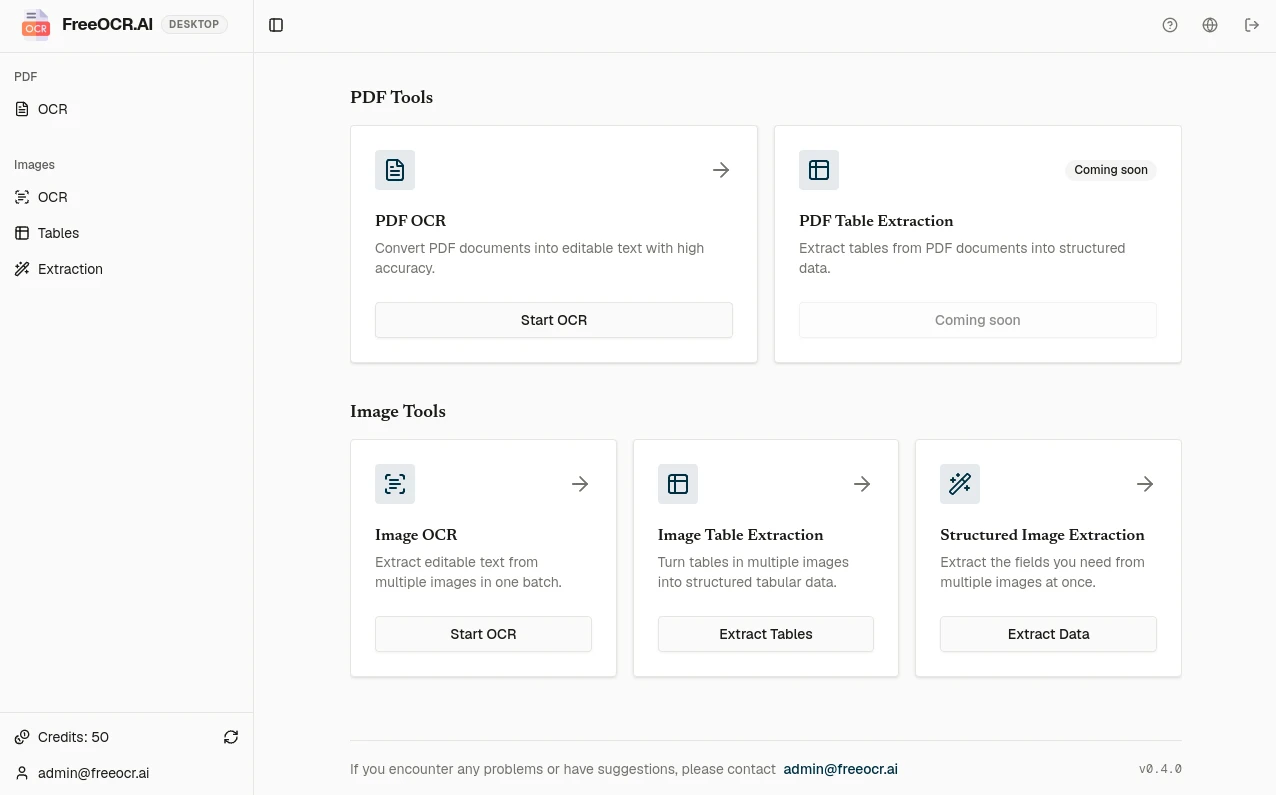Click the user profile icon
This screenshot has height=795, width=1276.
pyautogui.click(x=22, y=773)
